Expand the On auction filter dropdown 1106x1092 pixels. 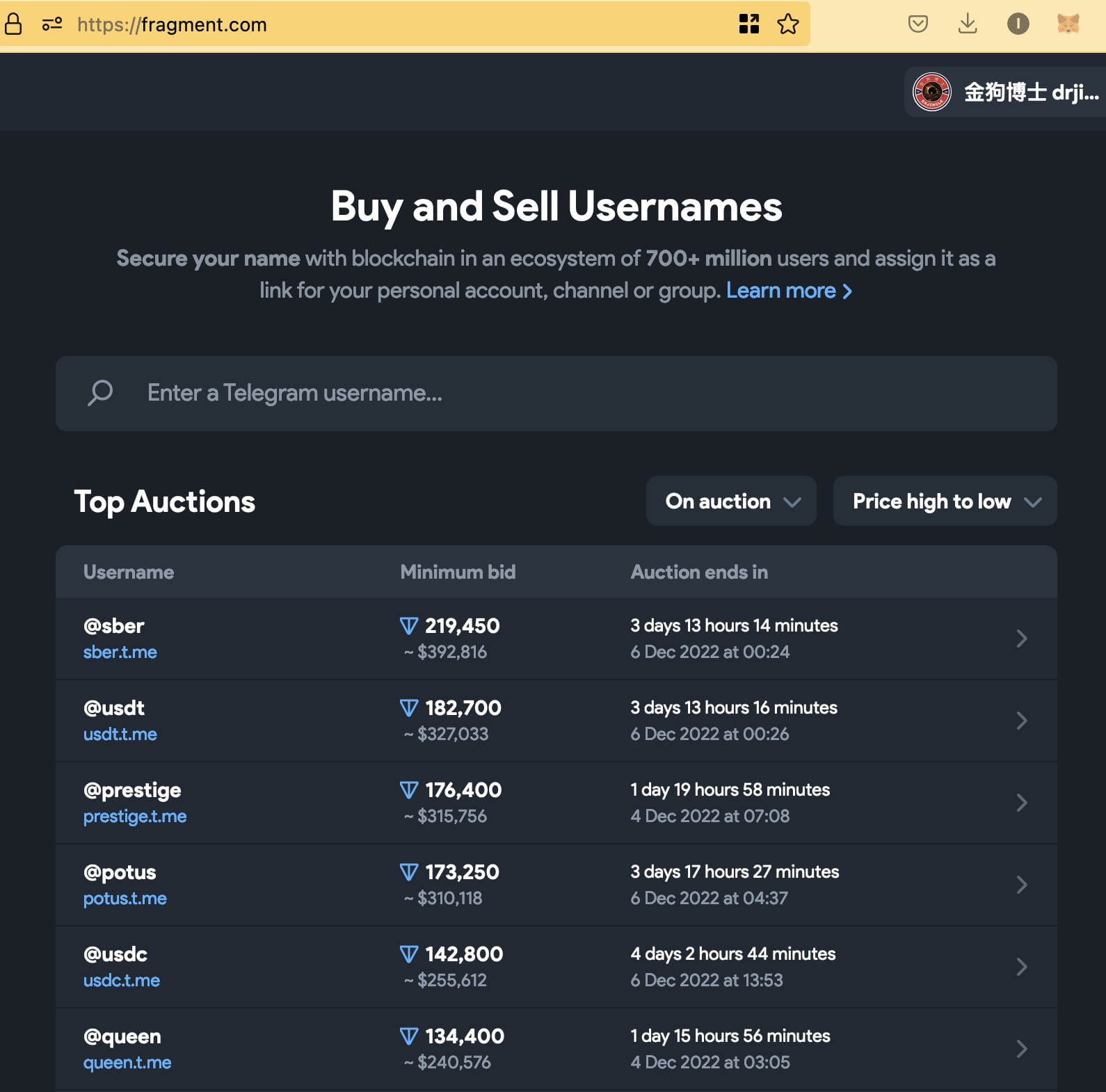click(x=731, y=501)
